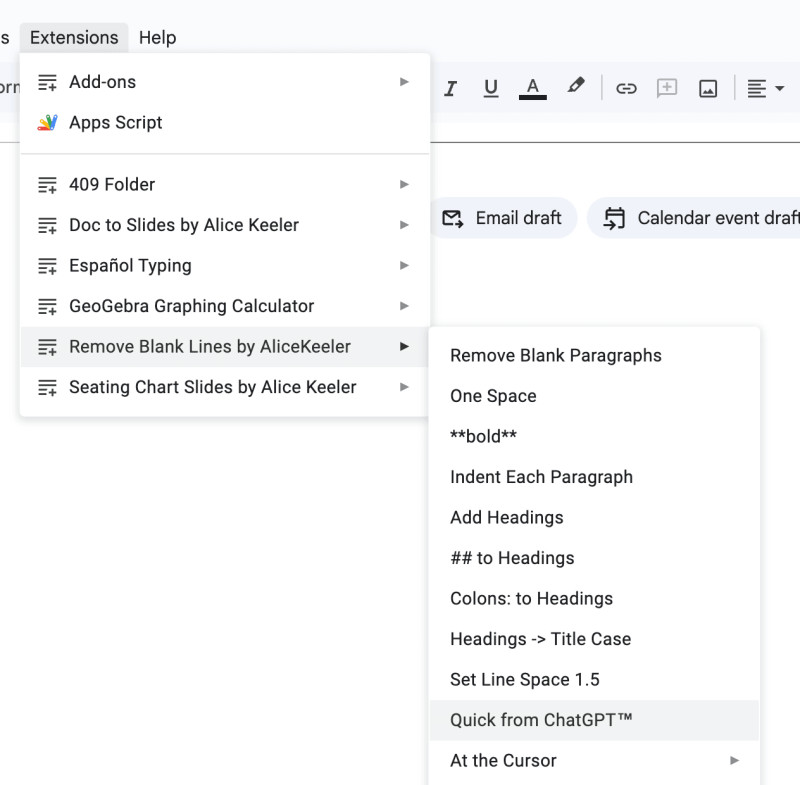Select Colons: to Headings
800x785 pixels.
tap(594, 598)
